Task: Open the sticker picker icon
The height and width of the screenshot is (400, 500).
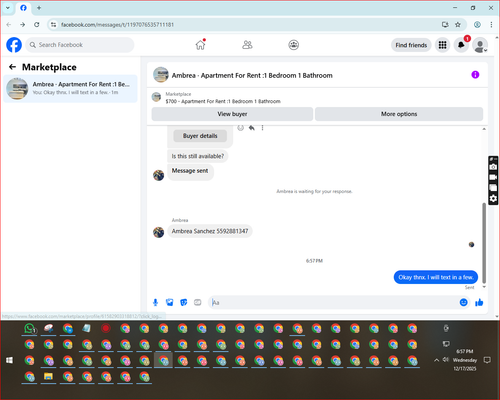Action: click(184, 302)
